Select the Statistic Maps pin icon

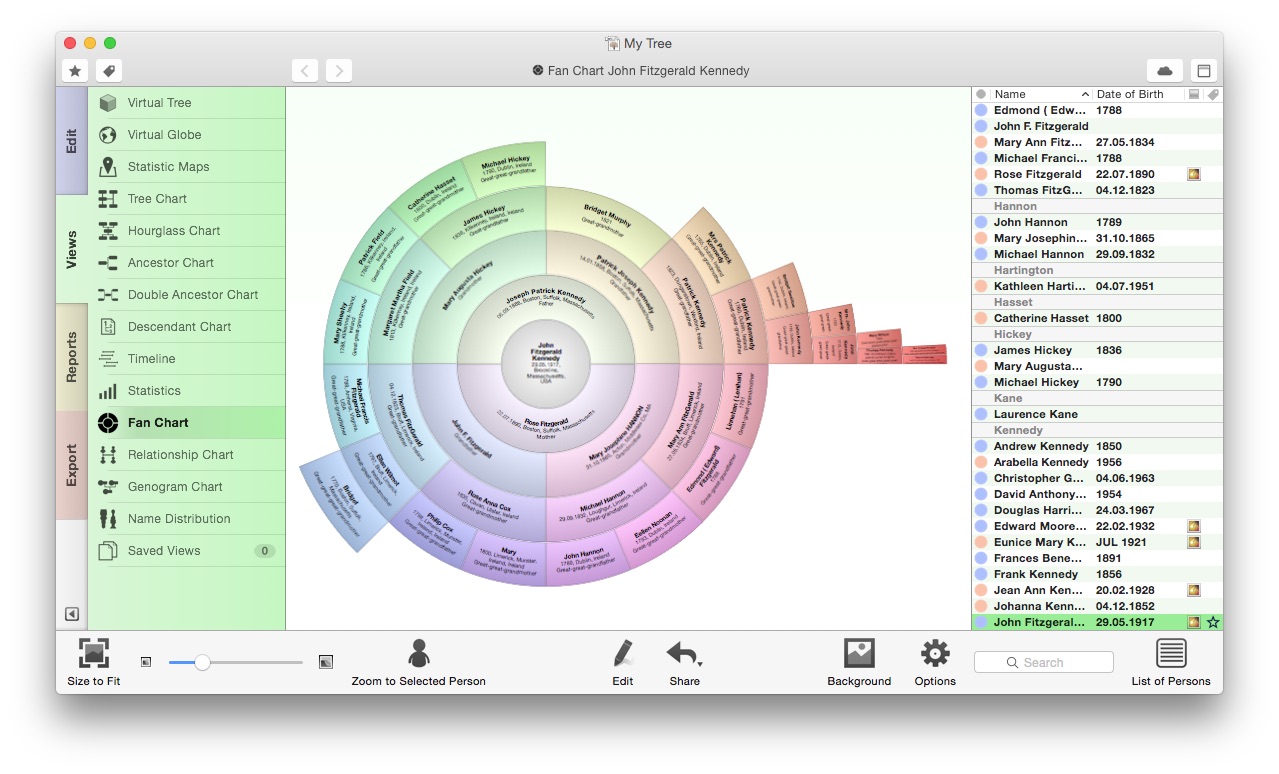click(108, 167)
